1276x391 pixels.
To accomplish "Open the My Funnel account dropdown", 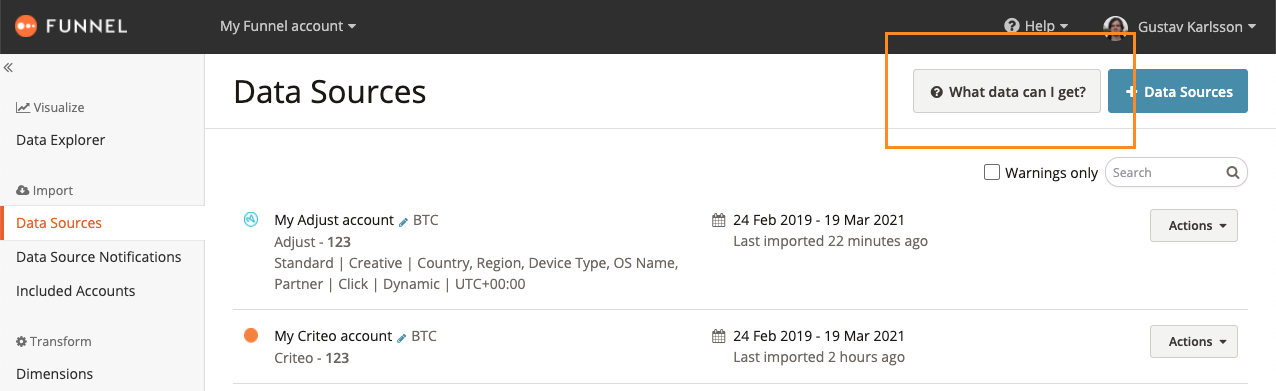I will (x=288, y=26).
